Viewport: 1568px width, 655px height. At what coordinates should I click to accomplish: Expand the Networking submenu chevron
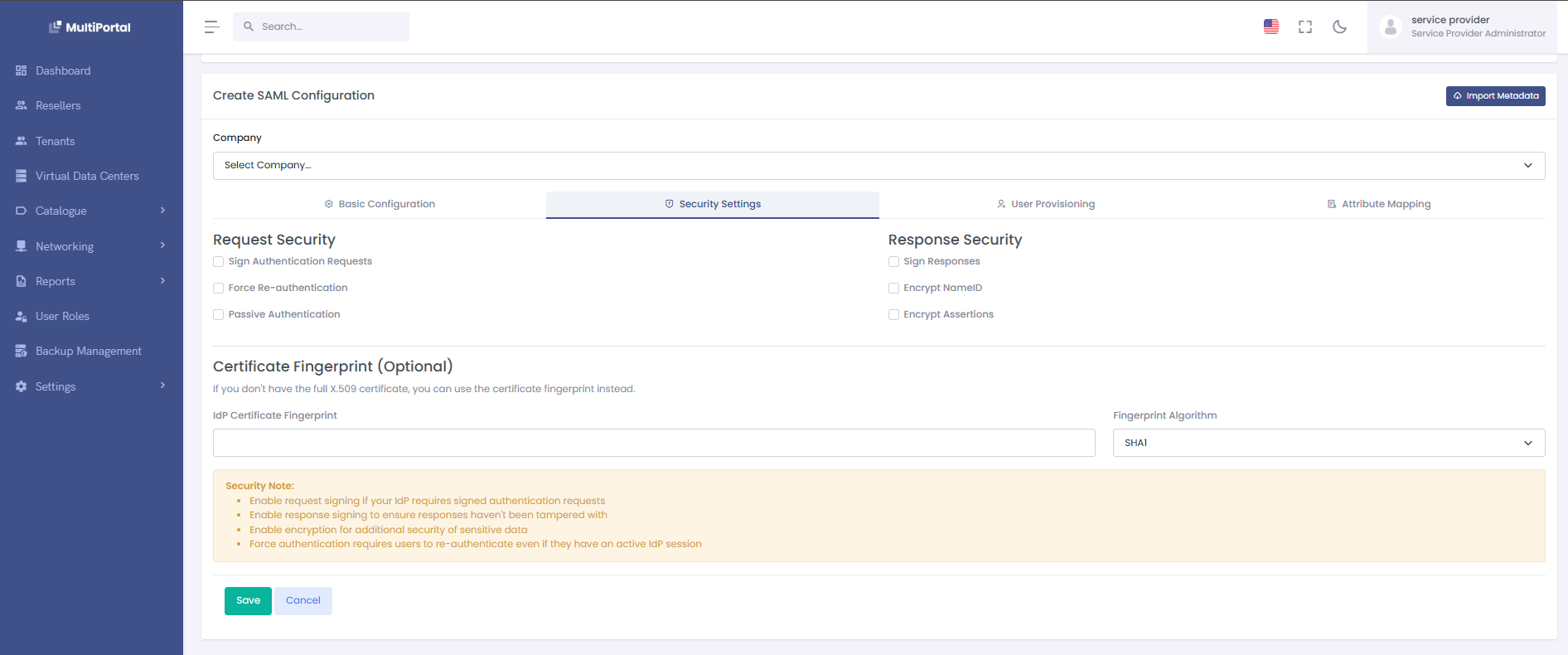[x=163, y=245]
